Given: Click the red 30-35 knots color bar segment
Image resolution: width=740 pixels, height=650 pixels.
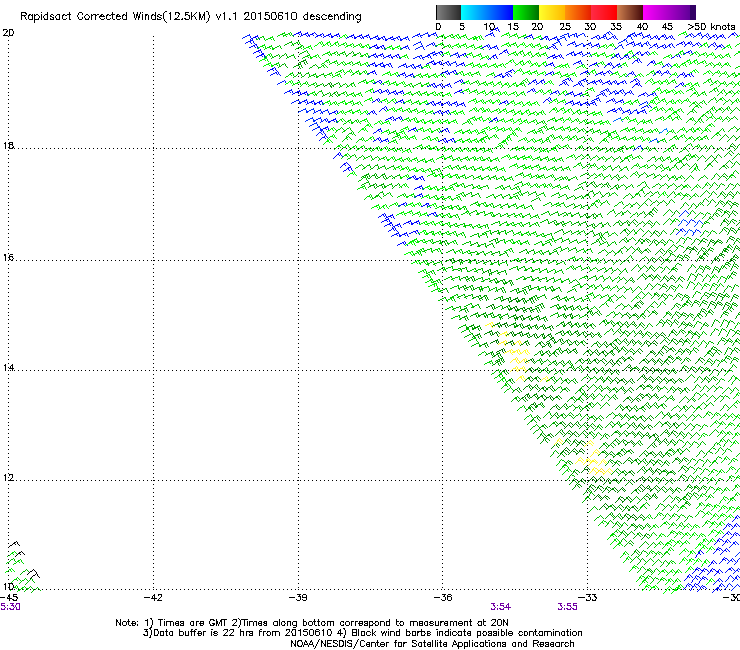Looking at the screenshot, I should 604,12.
